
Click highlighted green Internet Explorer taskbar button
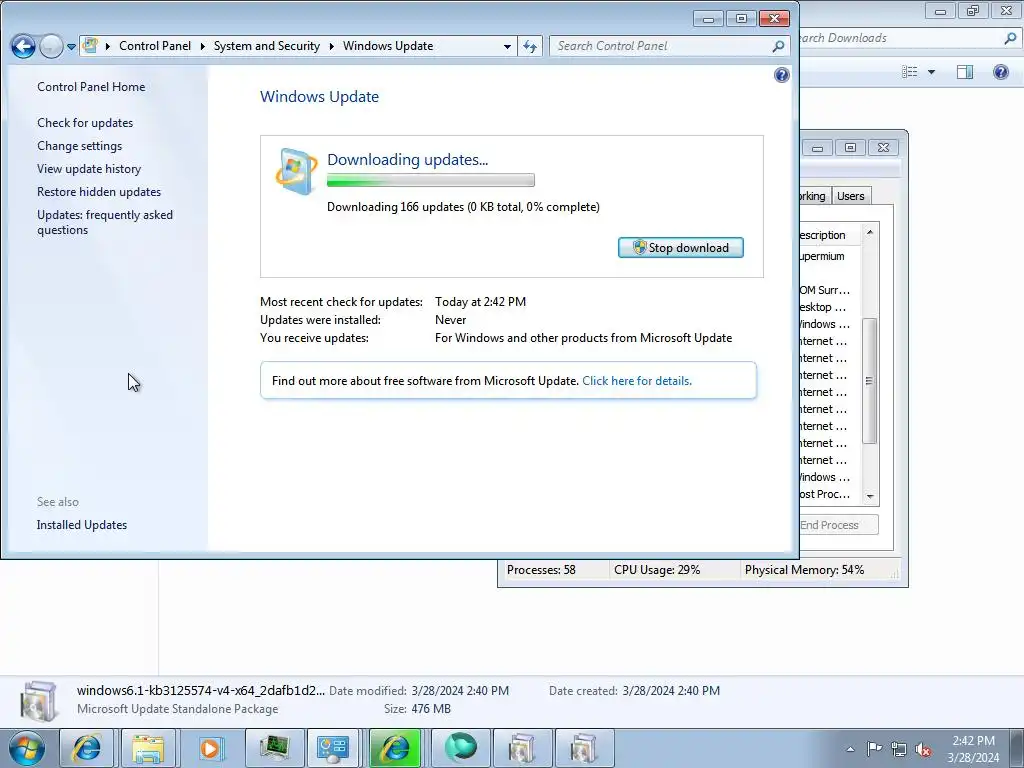[395, 748]
